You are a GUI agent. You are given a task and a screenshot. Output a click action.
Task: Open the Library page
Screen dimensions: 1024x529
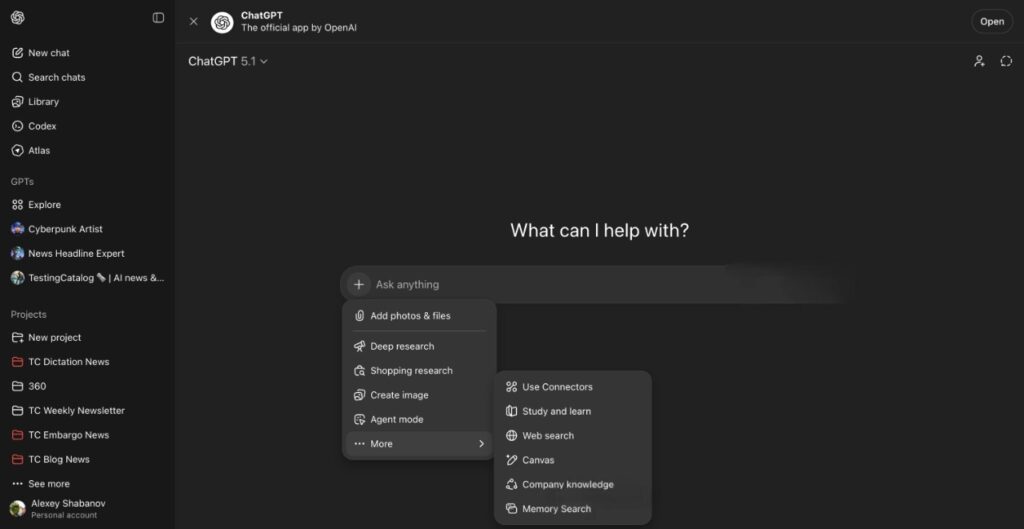click(88, 102)
